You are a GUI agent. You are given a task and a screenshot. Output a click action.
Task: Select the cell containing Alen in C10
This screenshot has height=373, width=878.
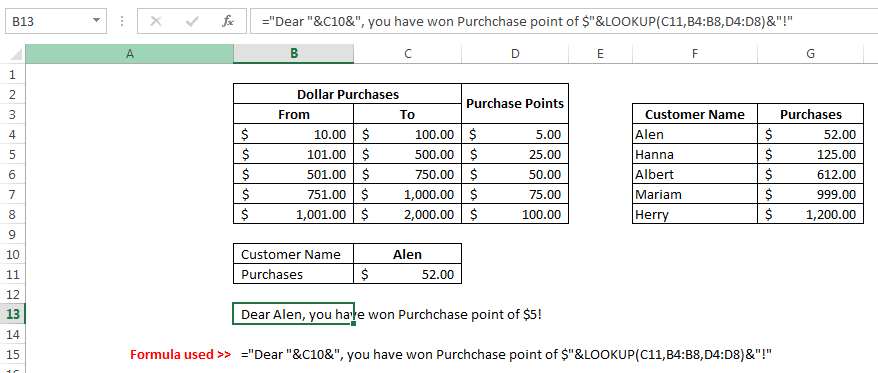coord(408,254)
